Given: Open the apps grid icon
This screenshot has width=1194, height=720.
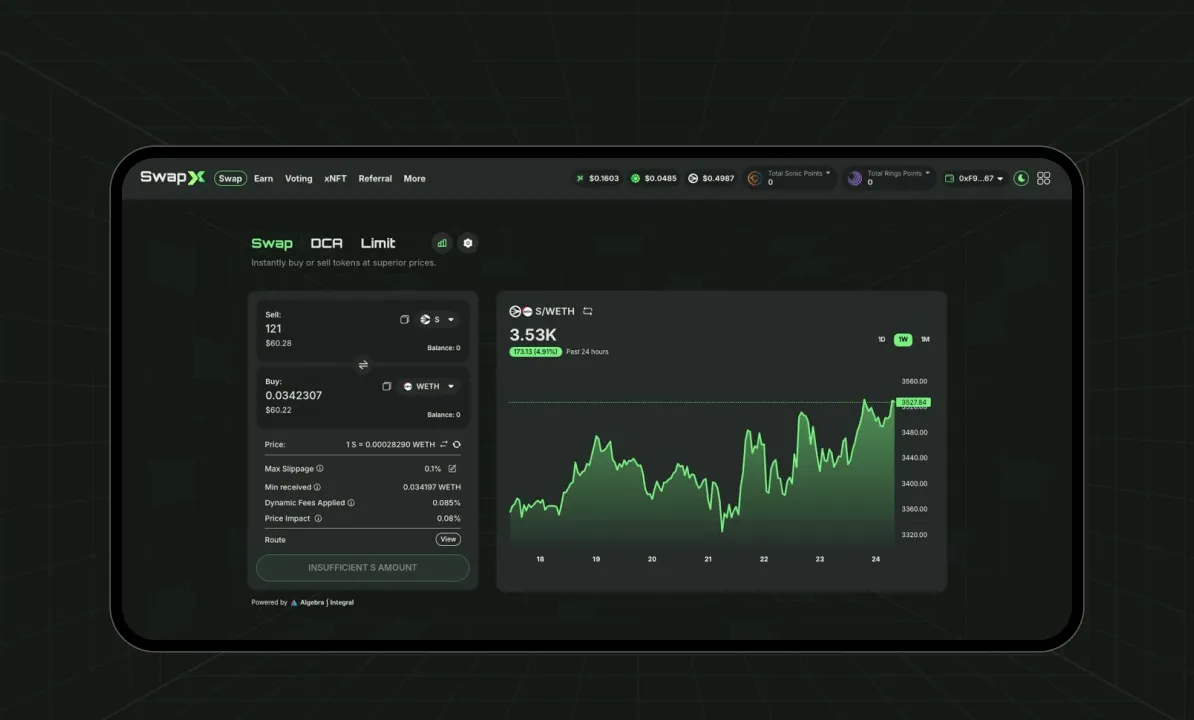Looking at the screenshot, I should [1043, 178].
